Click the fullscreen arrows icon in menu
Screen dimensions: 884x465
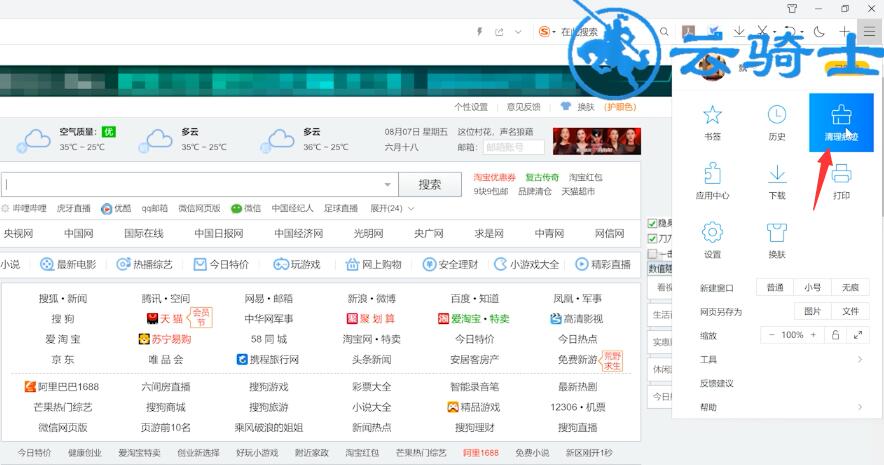pos(858,335)
